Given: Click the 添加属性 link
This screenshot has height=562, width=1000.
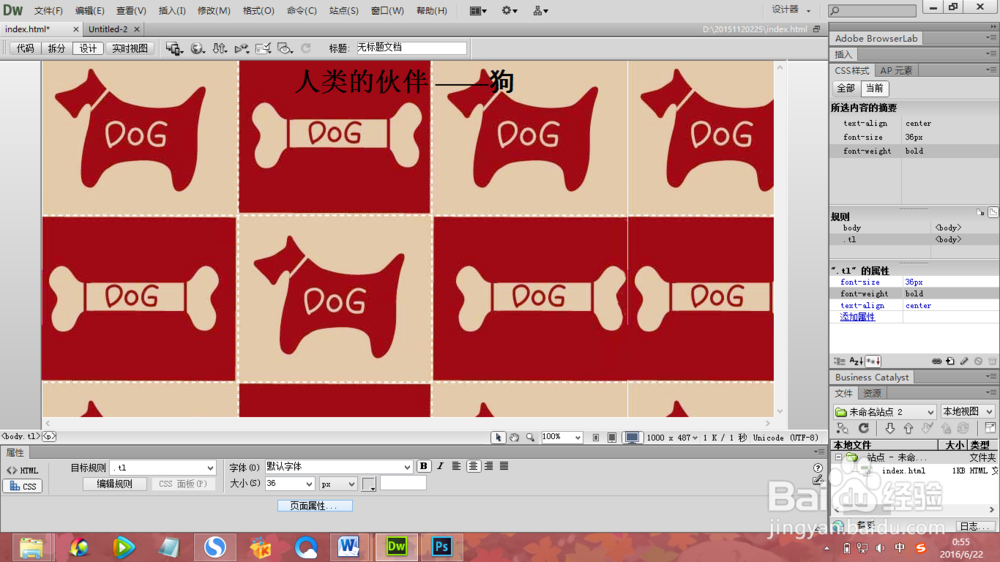Looking at the screenshot, I should coord(857,317).
